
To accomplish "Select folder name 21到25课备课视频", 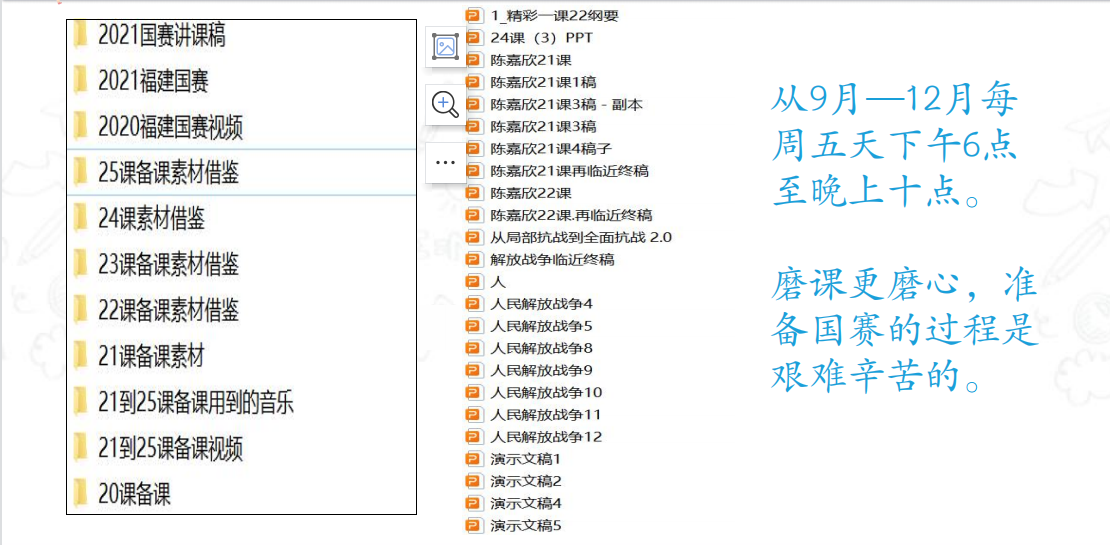I will pyautogui.click(x=171, y=448).
